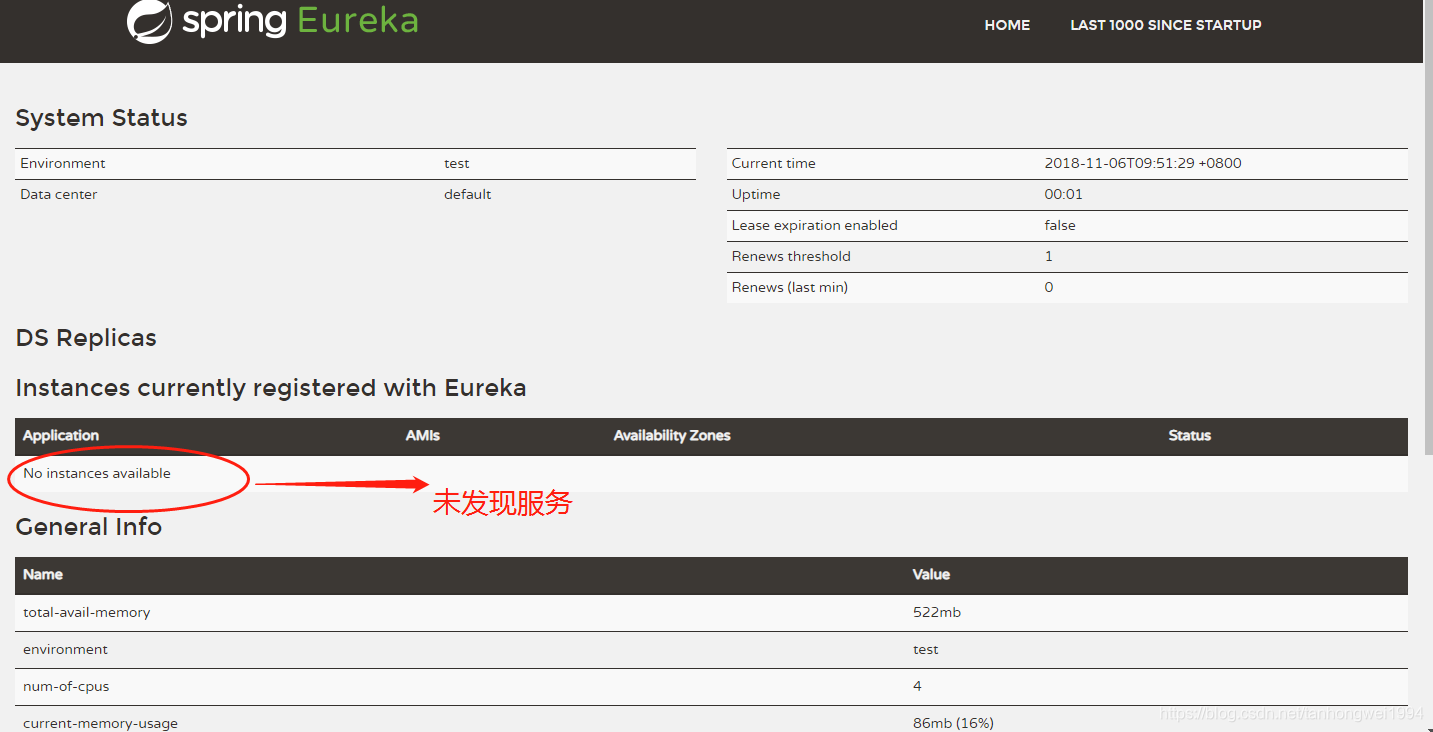Select the num-of-cpus row name
Screen dimensions: 1433x732
(66, 686)
